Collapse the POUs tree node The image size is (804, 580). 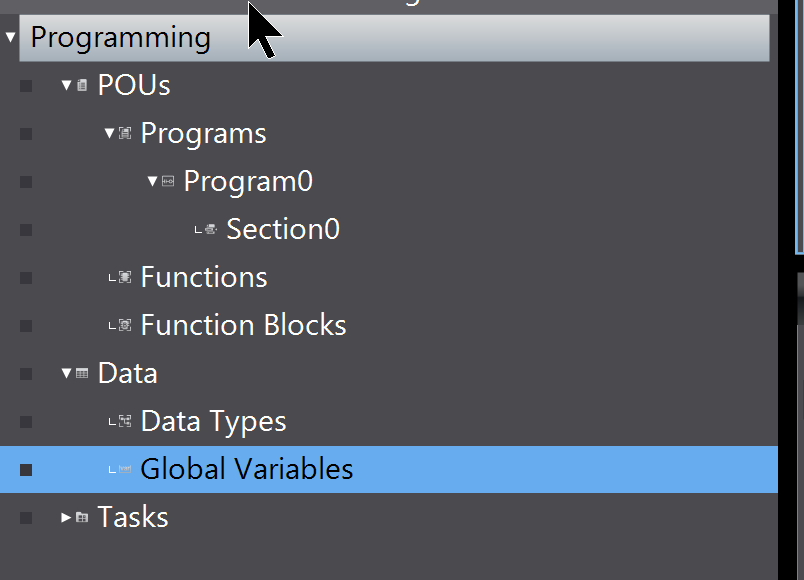[66, 85]
